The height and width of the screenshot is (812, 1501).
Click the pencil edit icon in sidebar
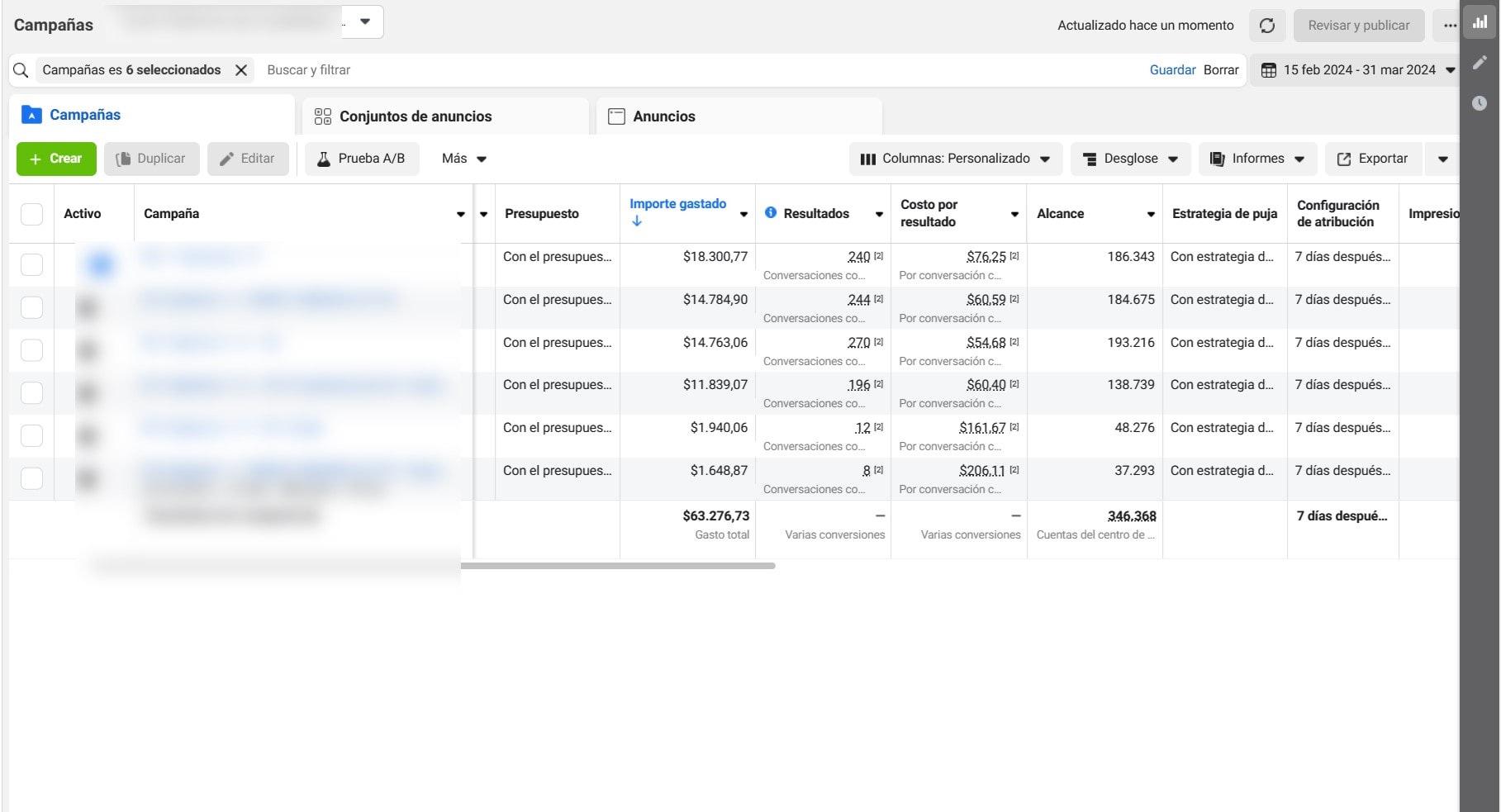pyautogui.click(x=1480, y=63)
